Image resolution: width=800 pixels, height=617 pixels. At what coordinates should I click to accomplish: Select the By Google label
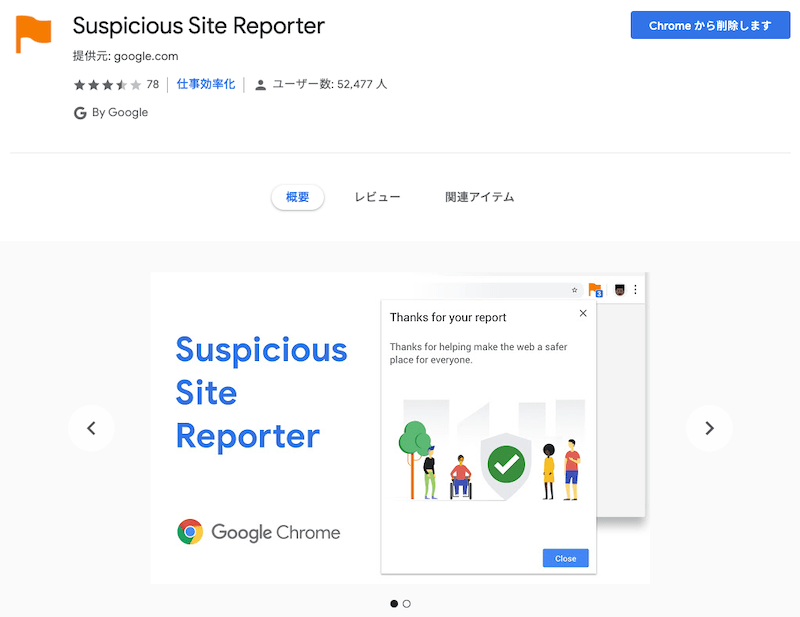[x=120, y=112]
